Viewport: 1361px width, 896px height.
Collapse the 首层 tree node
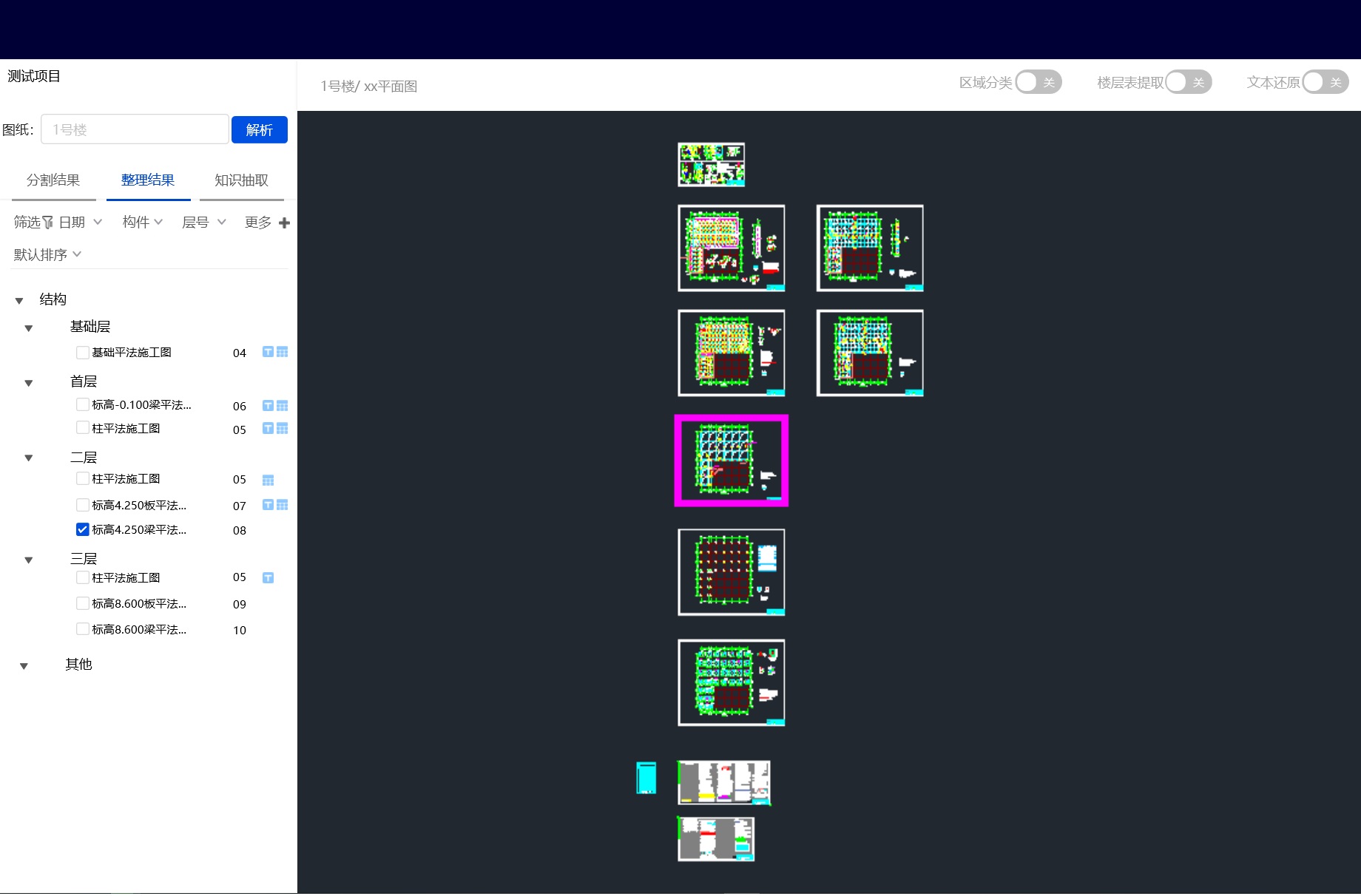(x=29, y=383)
